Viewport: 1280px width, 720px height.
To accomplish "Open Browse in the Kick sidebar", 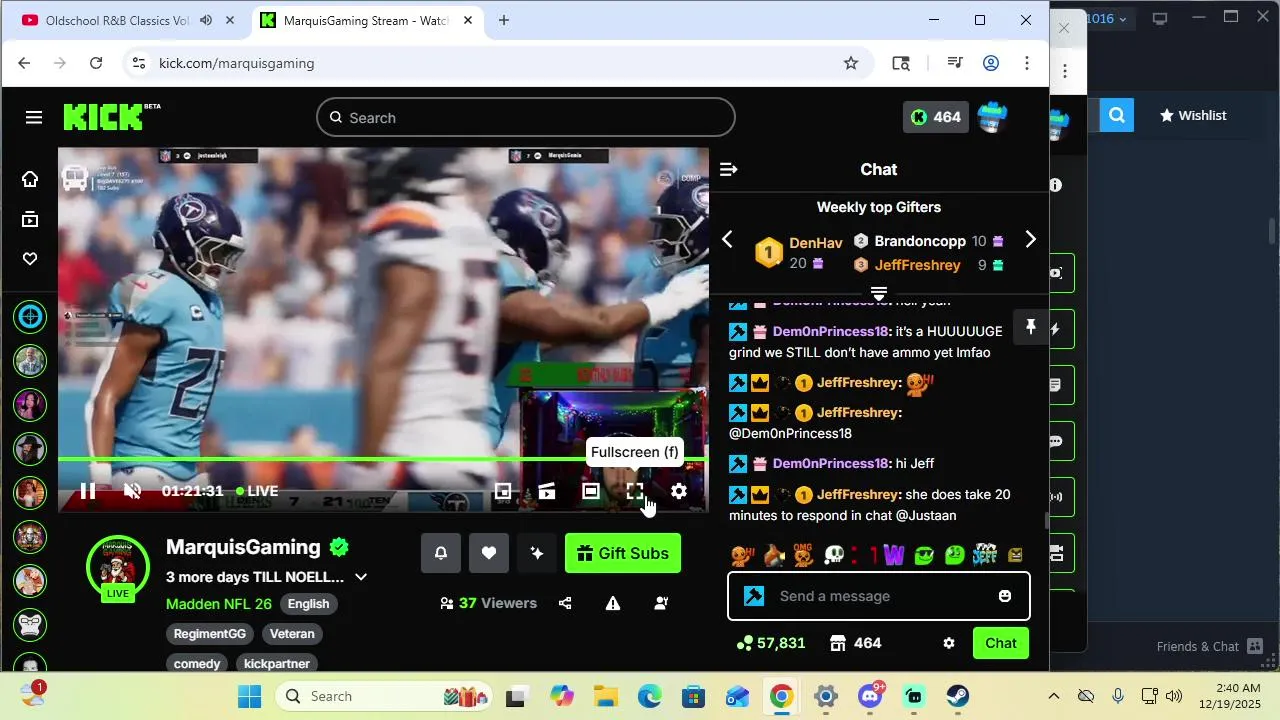I will click(x=30, y=219).
